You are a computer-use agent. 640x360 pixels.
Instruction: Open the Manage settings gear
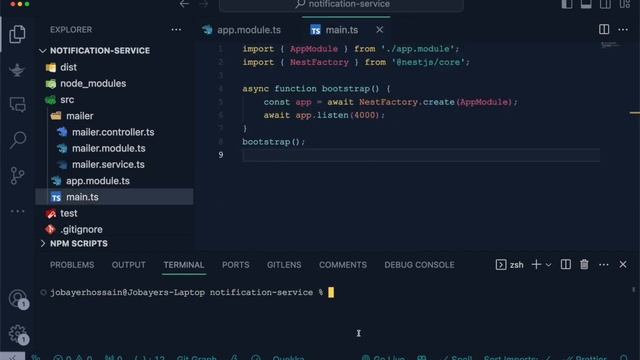pos(18,334)
